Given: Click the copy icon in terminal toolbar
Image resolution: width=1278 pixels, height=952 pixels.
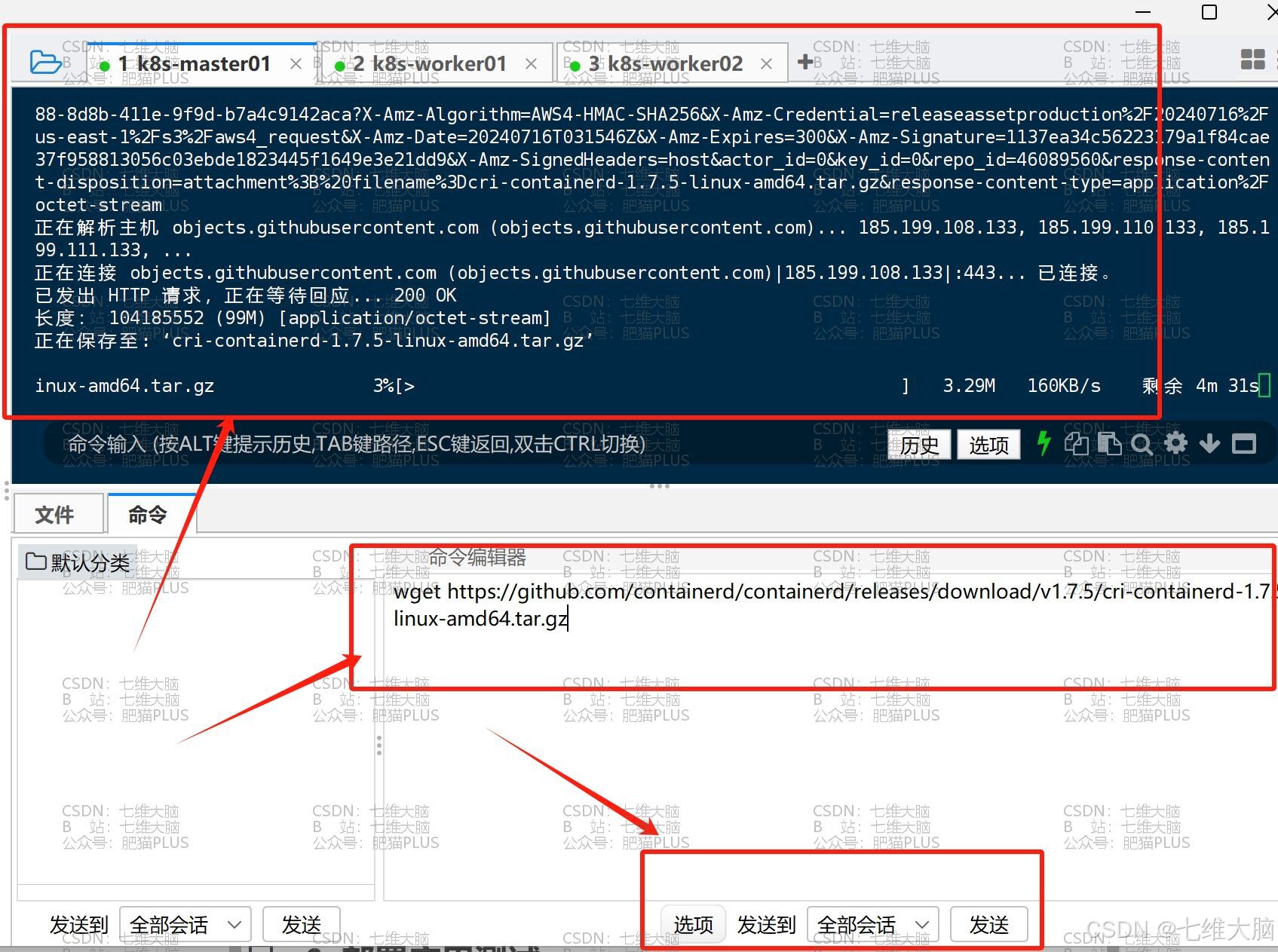Looking at the screenshot, I should [x=1076, y=444].
